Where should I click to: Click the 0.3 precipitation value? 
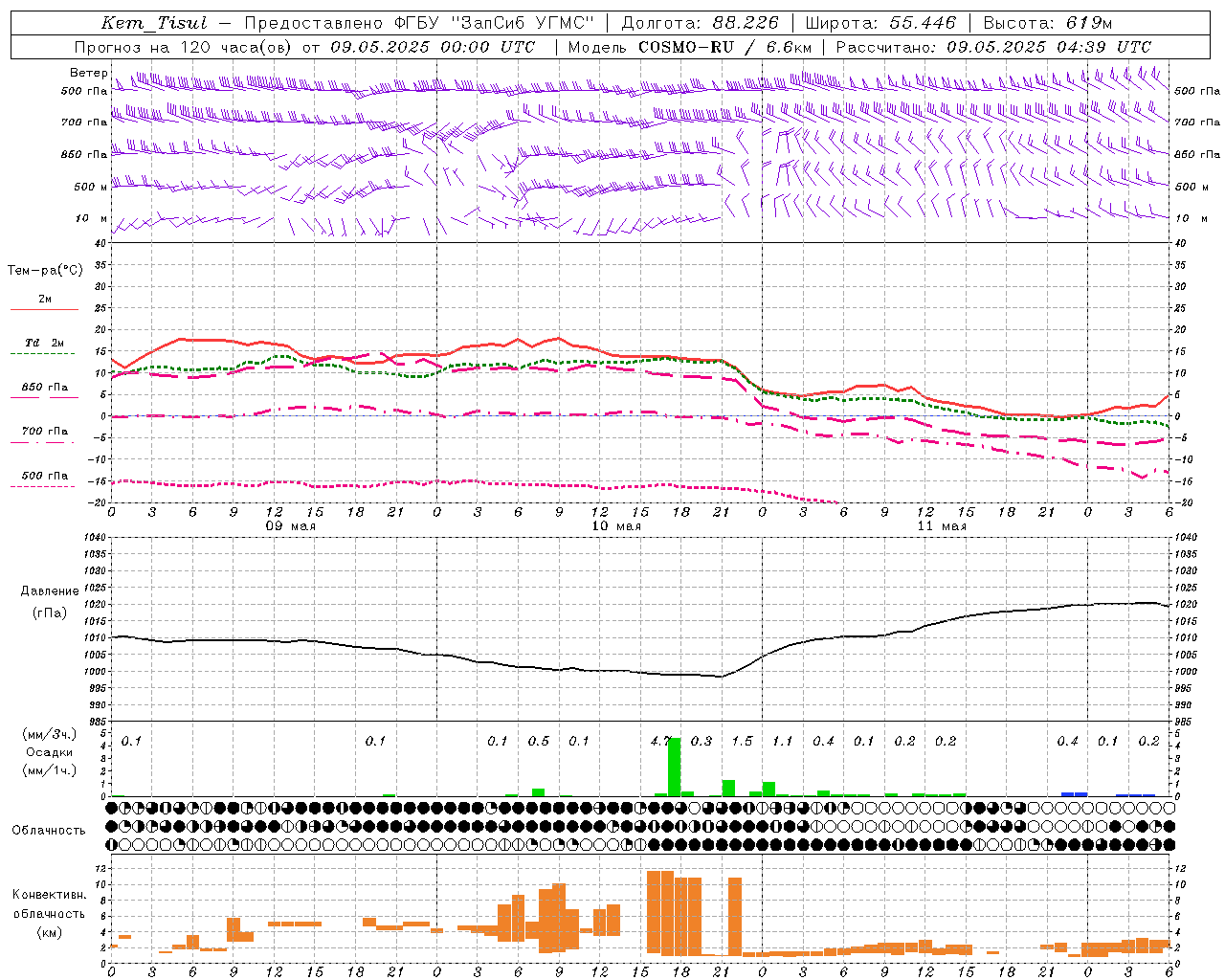click(701, 742)
